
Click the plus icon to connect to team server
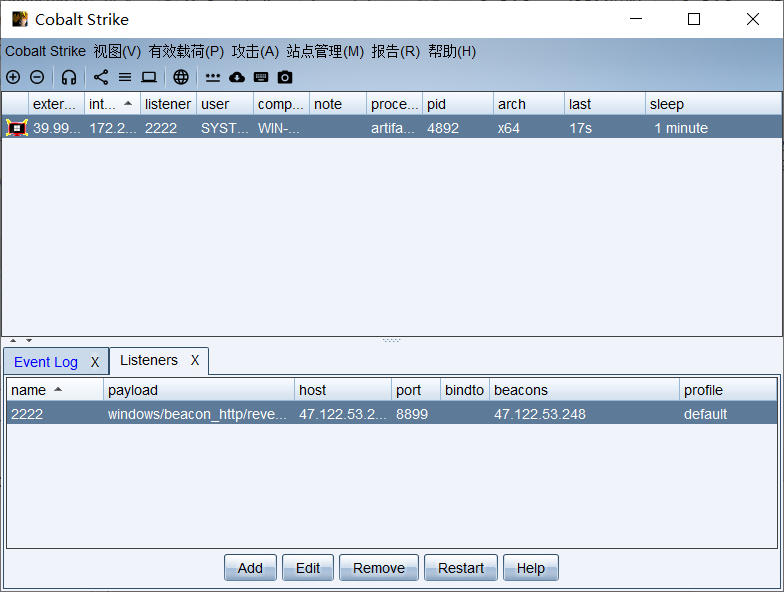[x=13, y=77]
